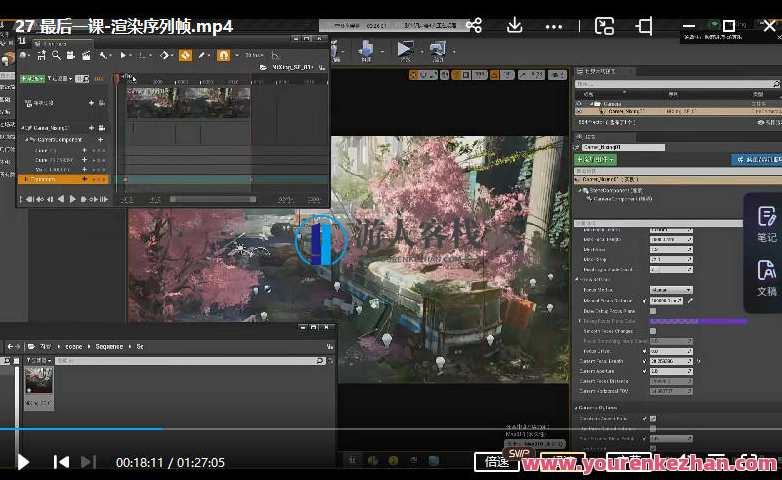Add a section to the camera cuts track
This screenshot has height=480, width=782.
coord(91,103)
